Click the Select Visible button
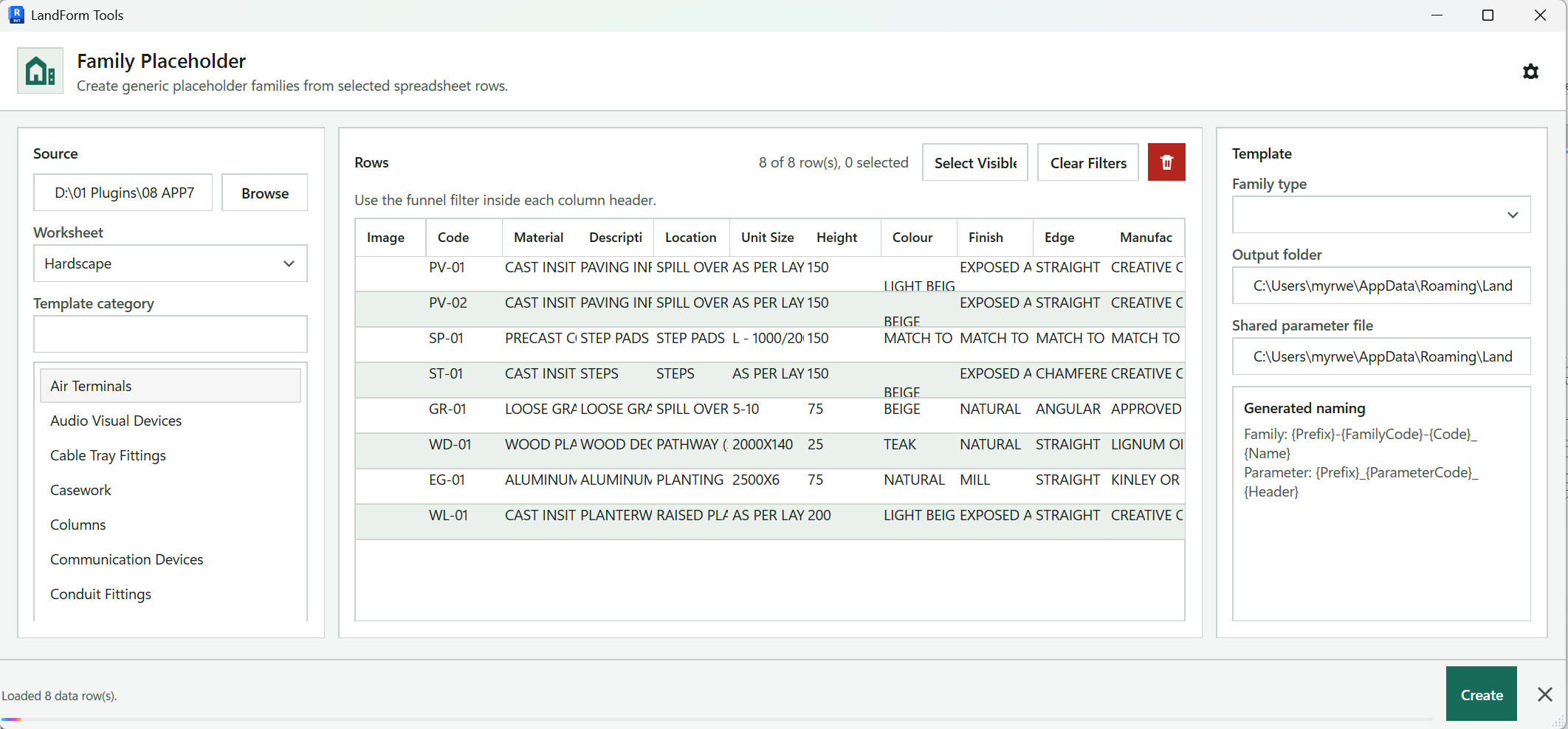The width and height of the screenshot is (1568, 729). pyautogui.click(x=975, y=162)
